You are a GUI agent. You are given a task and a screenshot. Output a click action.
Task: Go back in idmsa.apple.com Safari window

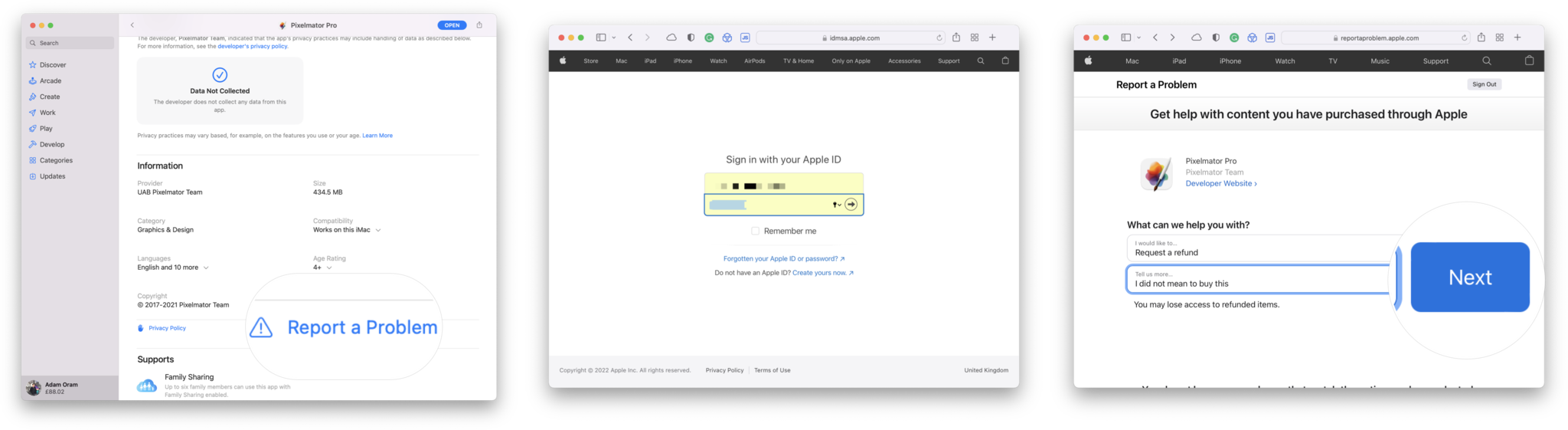click(x=630, y=38)
